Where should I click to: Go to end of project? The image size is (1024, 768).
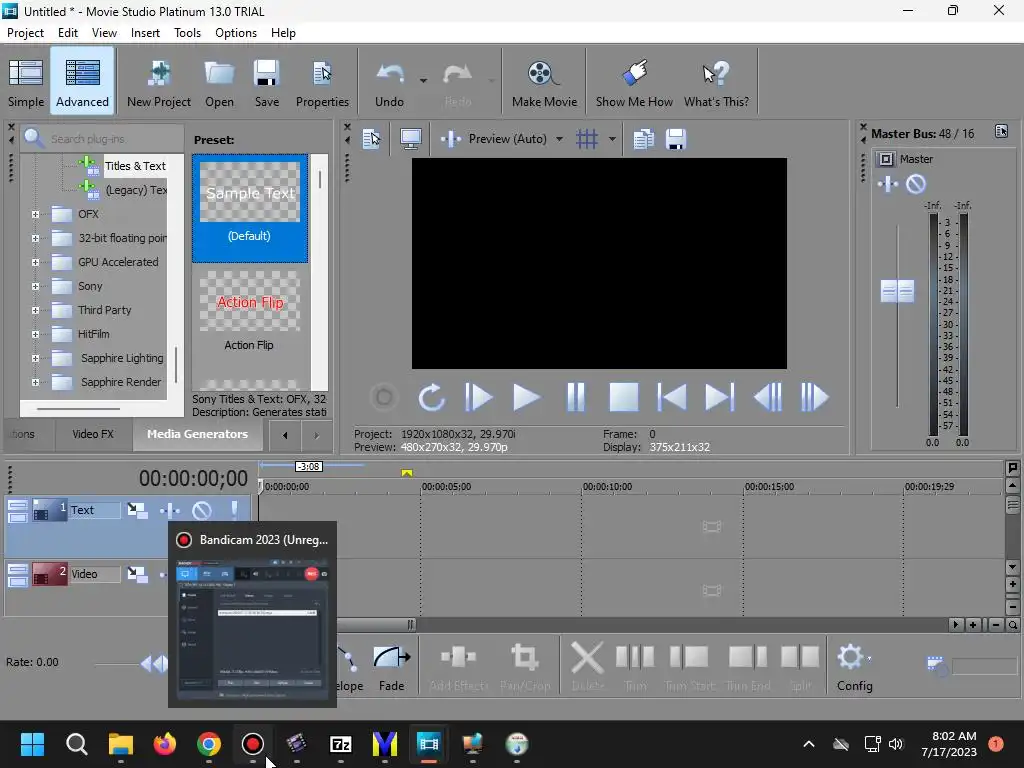[x=720, y=397]
